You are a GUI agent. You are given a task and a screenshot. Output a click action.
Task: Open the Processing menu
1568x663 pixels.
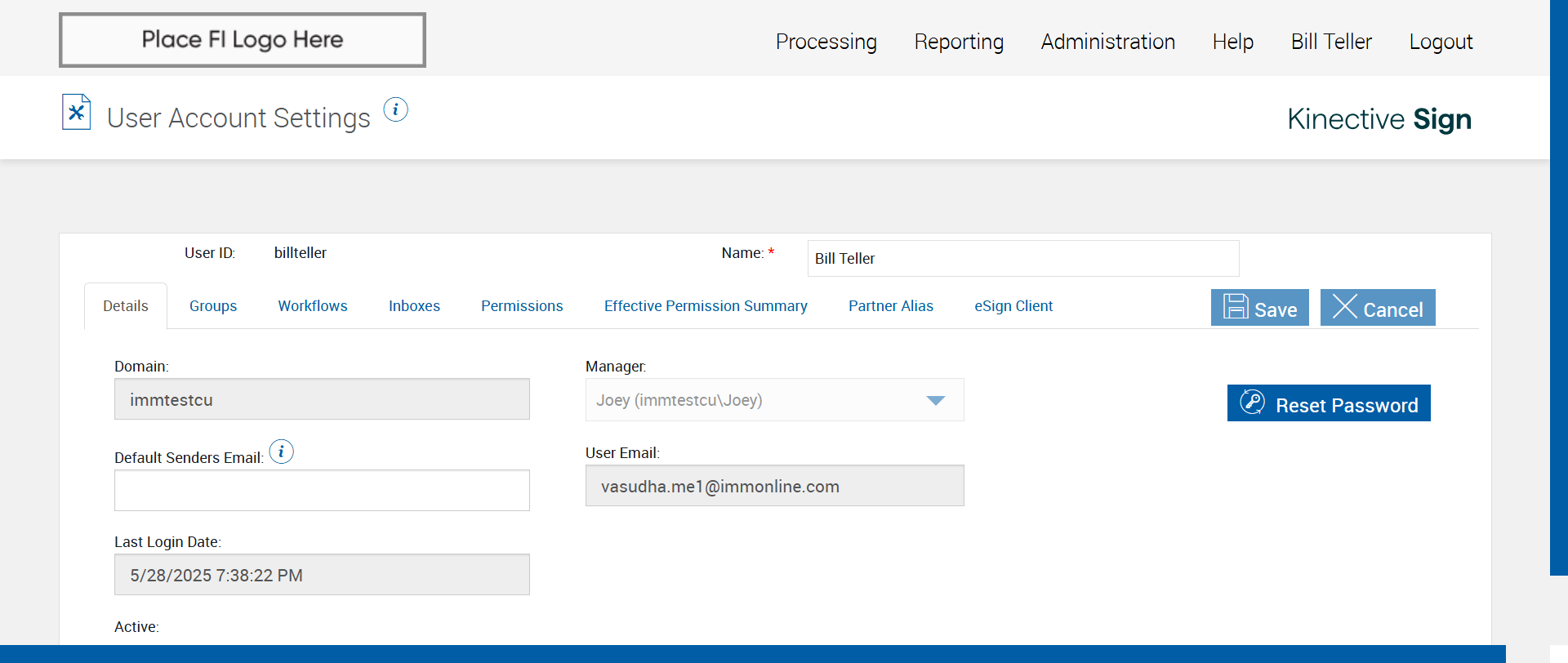click(826, 42)
